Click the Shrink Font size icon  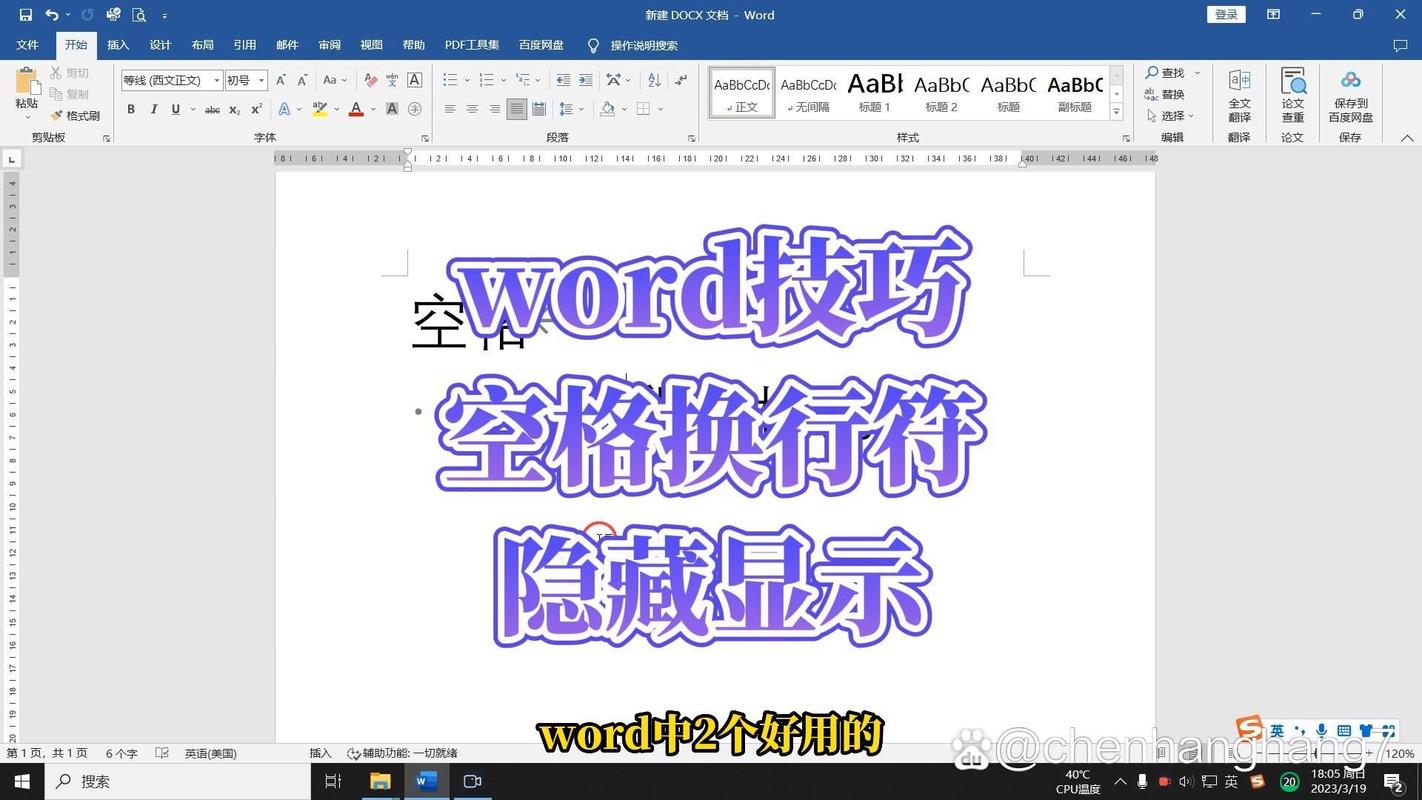point(302,80)
